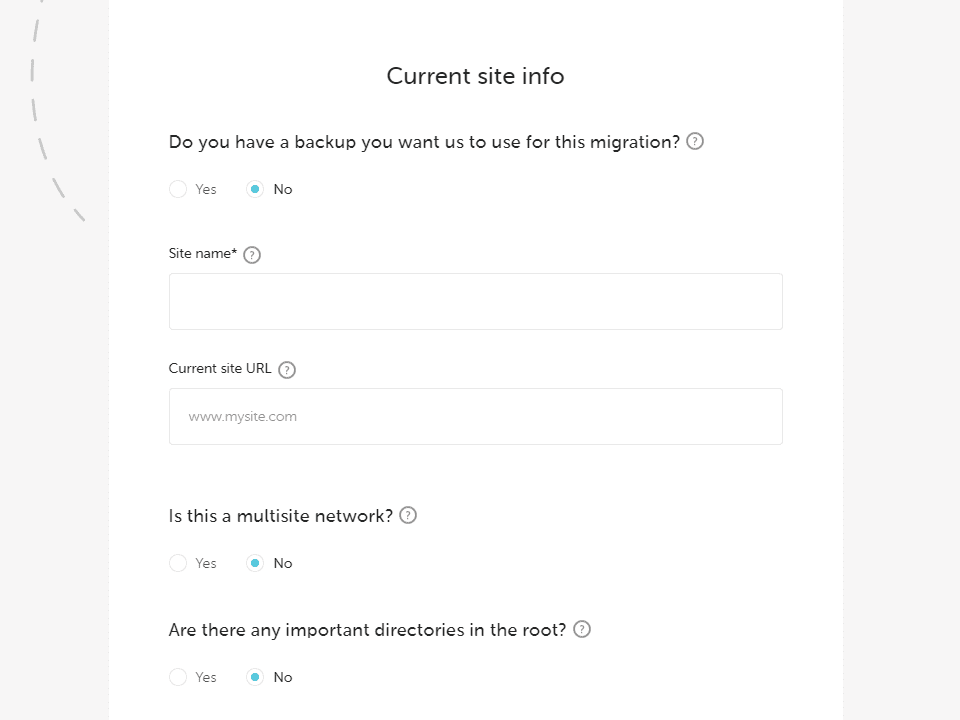
Task: Select No for multisite network
Action: click(255, 563)
